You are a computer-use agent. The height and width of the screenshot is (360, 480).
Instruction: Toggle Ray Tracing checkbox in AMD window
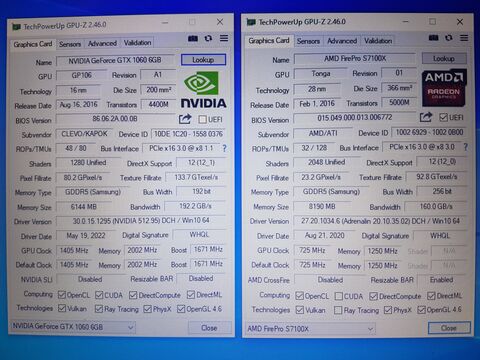coord(338,310)
